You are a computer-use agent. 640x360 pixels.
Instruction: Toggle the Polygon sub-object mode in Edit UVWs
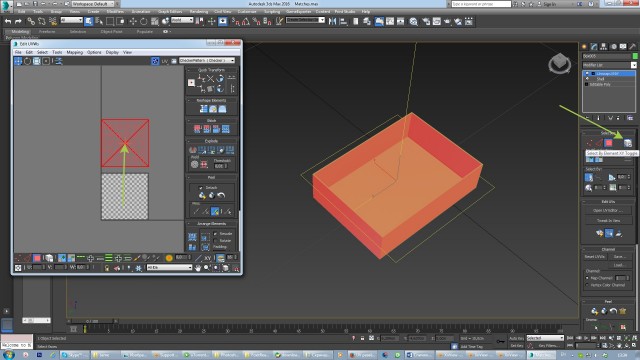tap(37, 258)
